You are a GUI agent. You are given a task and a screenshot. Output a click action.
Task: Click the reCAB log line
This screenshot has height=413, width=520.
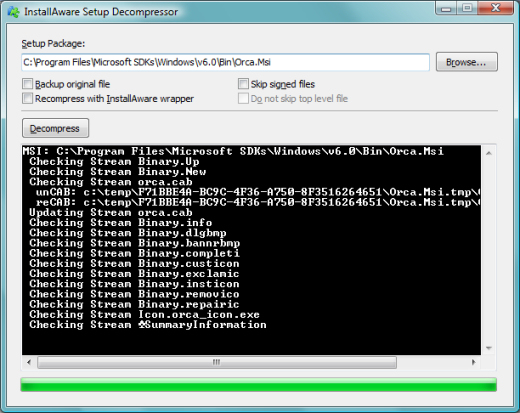(258, 202)
